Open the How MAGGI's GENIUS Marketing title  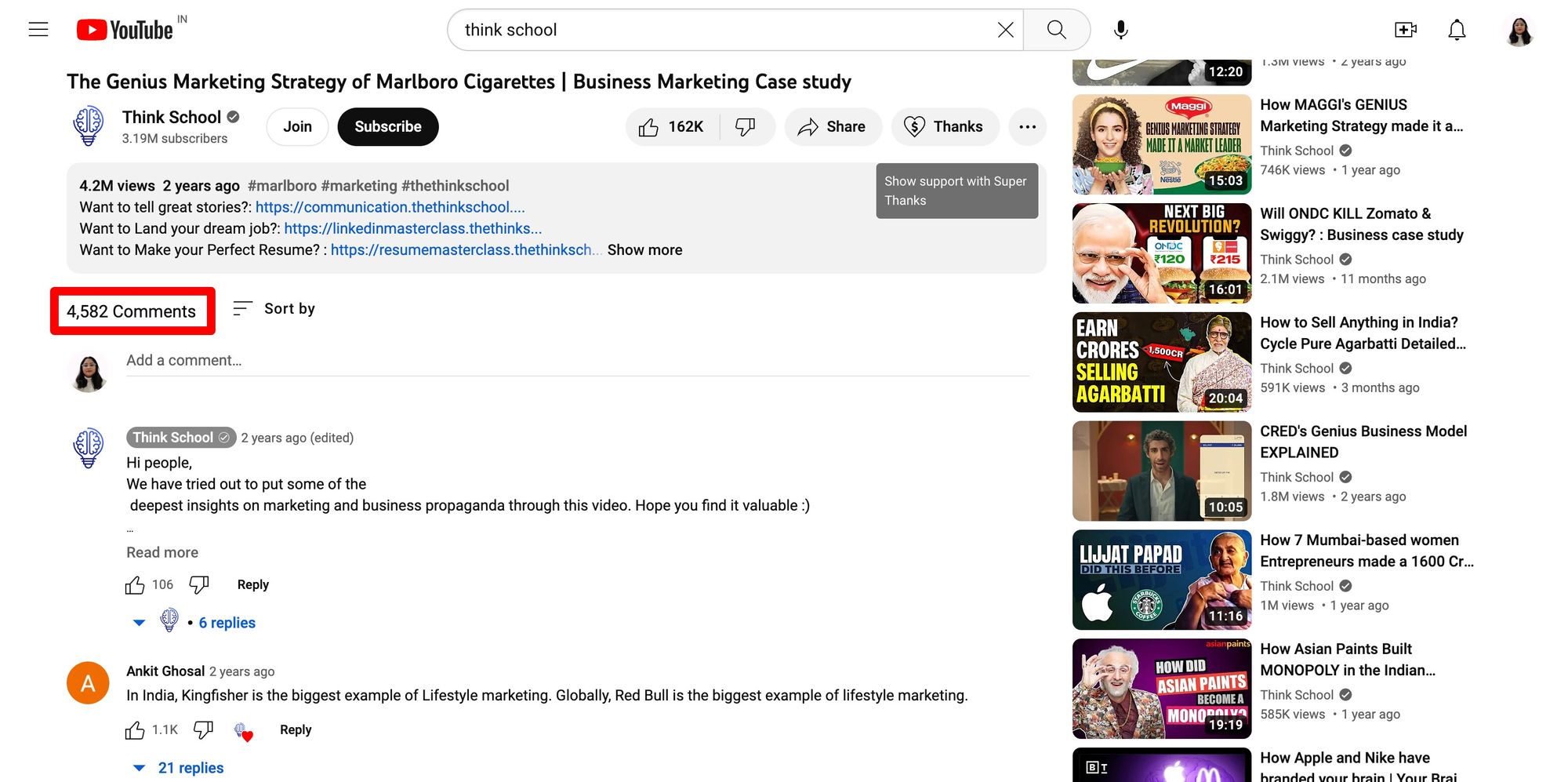pyautogui.click(x=1362, y=115)
